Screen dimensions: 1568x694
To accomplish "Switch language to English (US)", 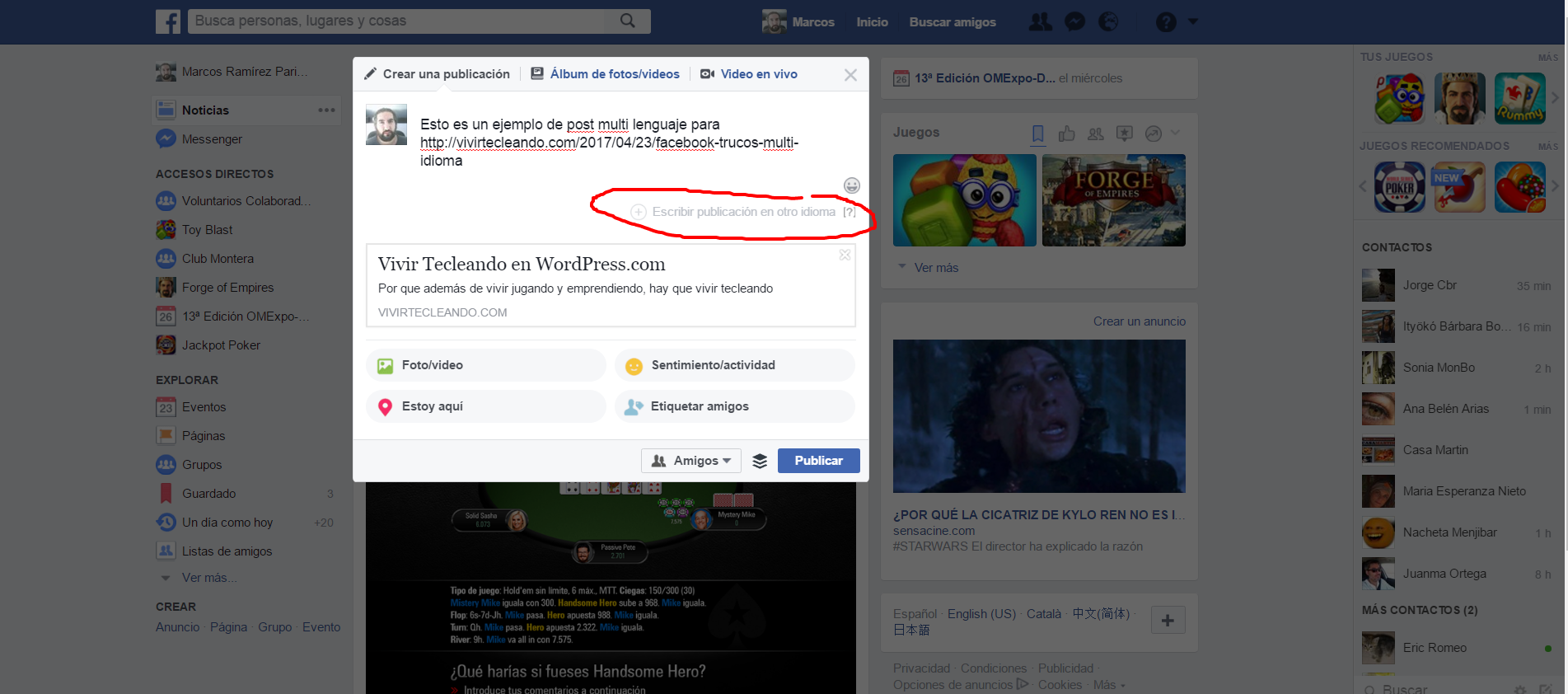I will (x=981, y=614).
